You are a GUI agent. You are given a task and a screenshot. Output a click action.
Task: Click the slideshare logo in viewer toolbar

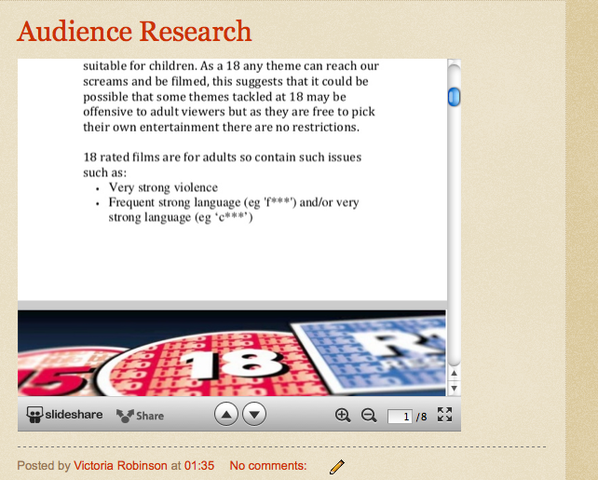64,414
